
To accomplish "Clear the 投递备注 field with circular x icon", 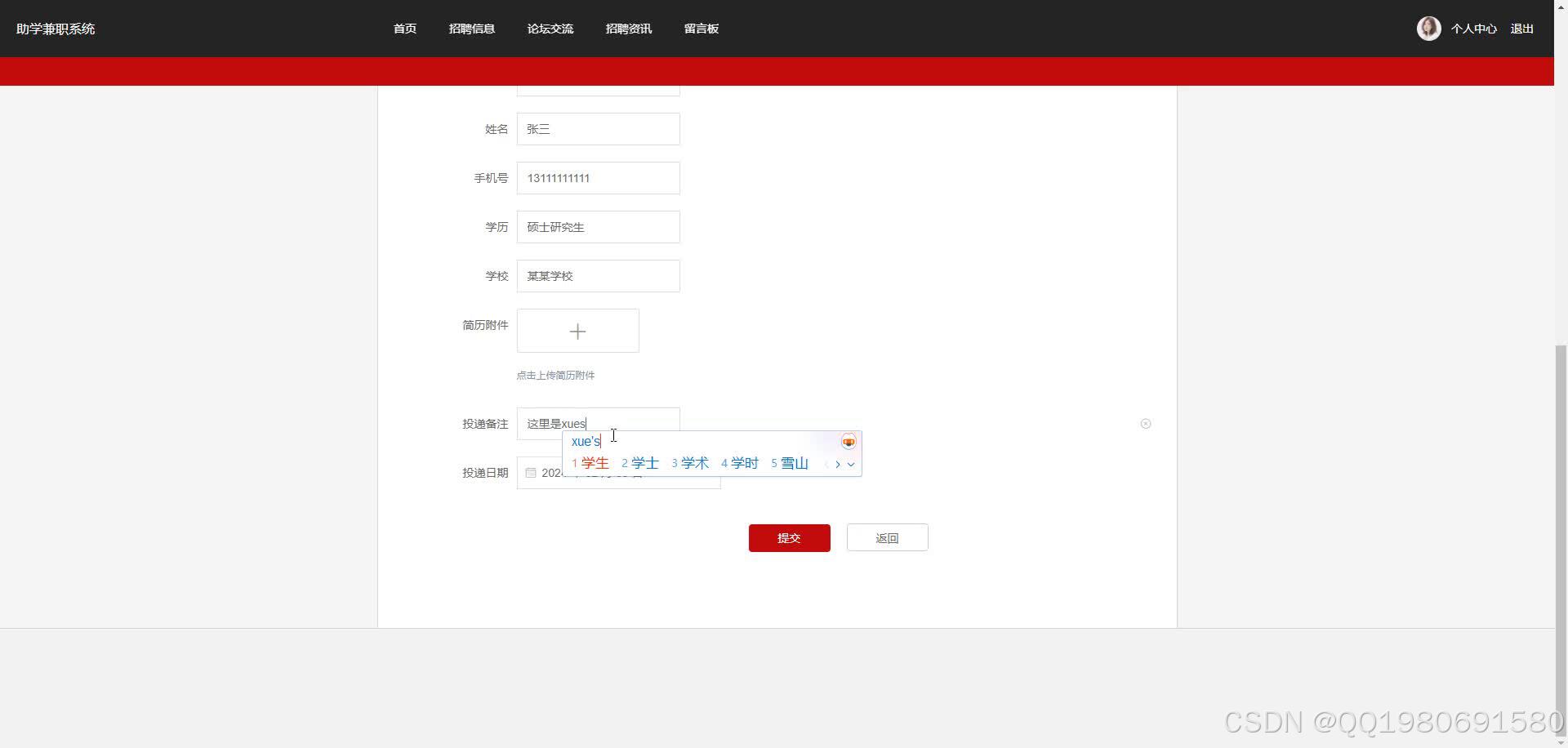I will click(1146, 423).
